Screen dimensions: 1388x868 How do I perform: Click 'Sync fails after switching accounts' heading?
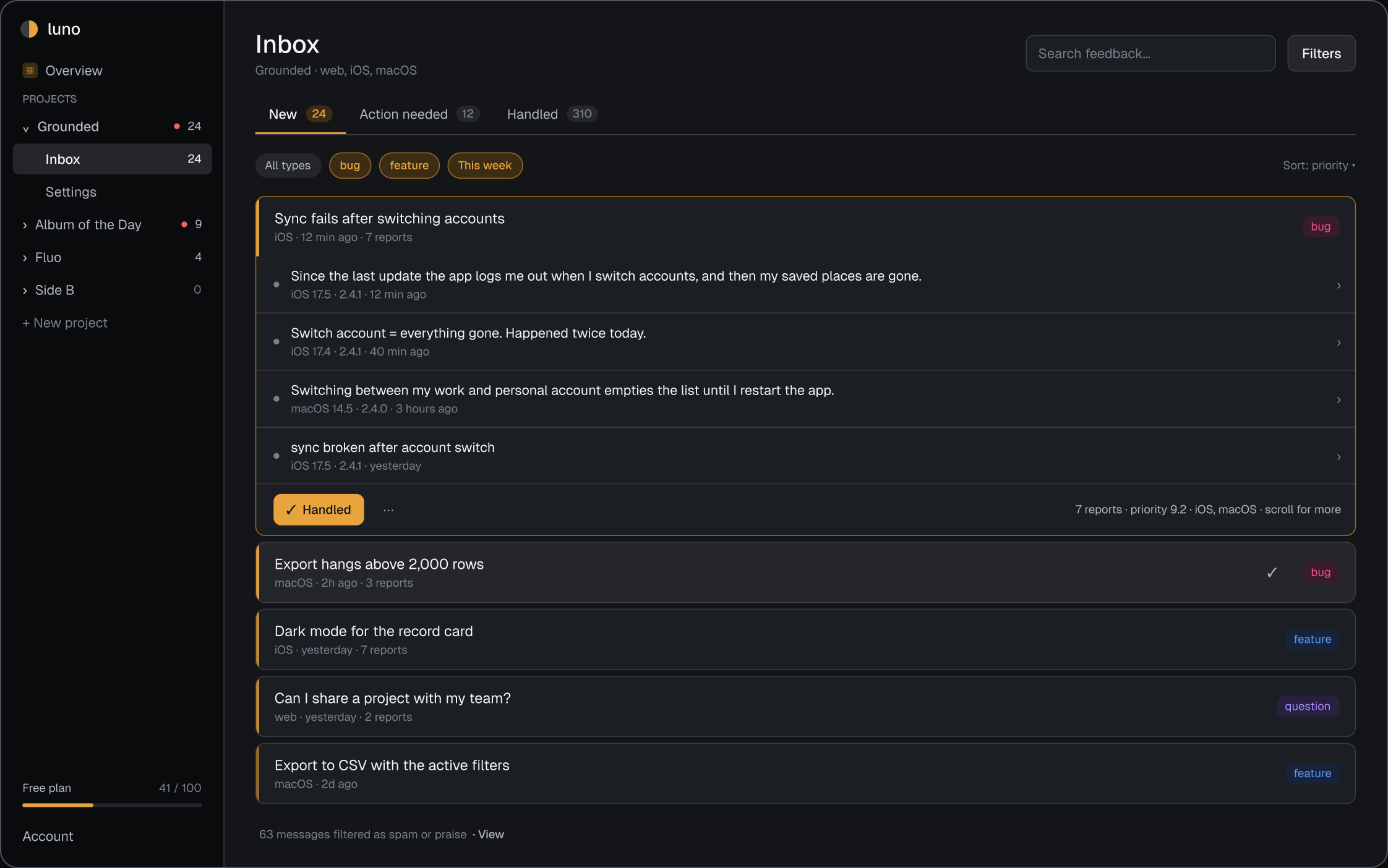coord(390,219)
